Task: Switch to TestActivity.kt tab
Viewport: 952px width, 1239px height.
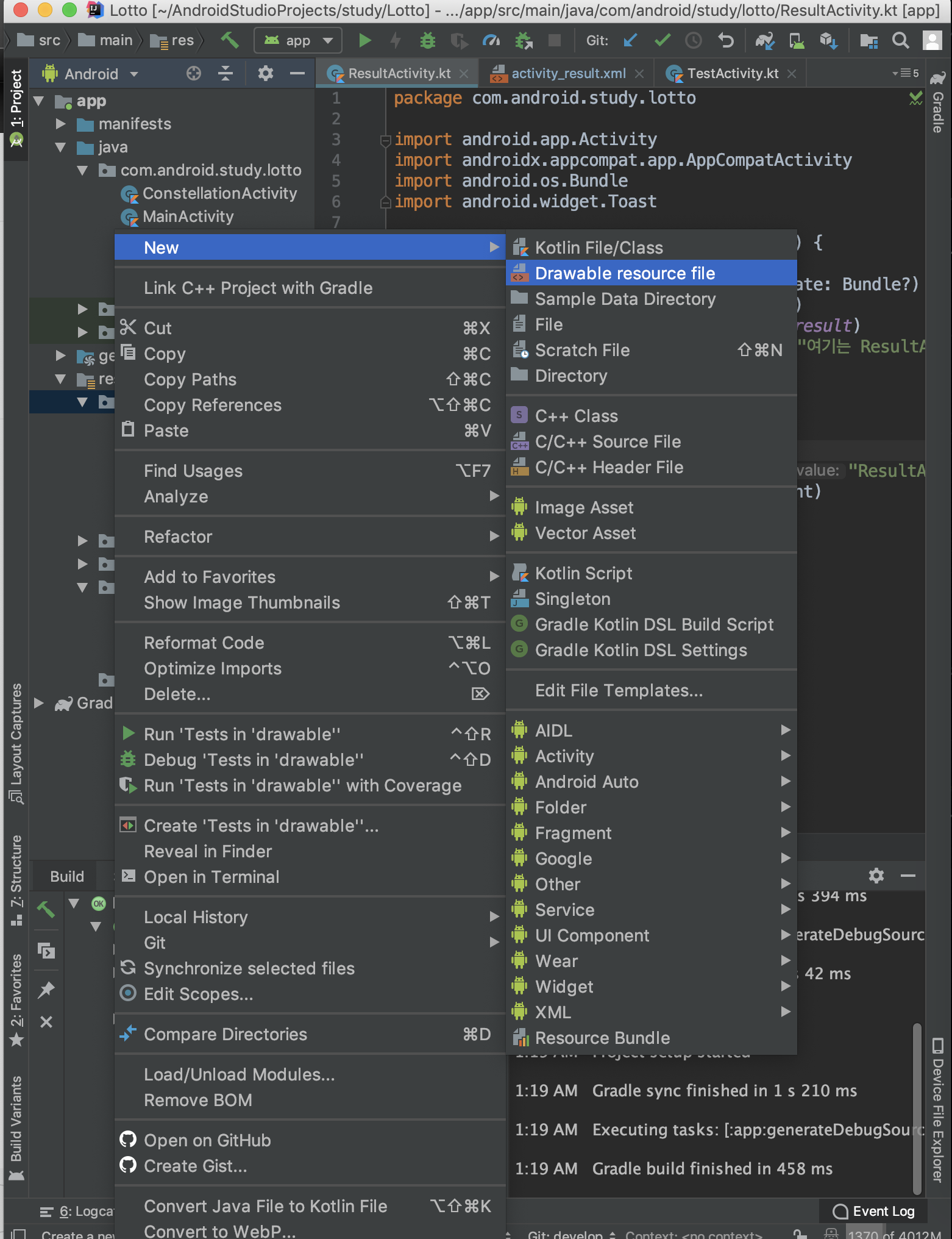Action: 731,73
